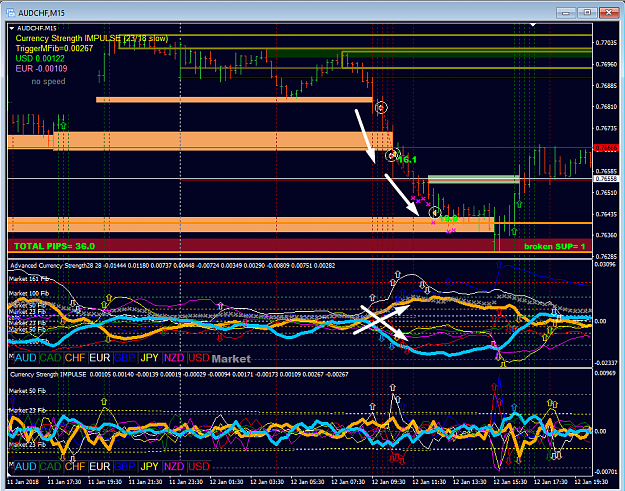Viewport: 625px width, 491px height.
Task: Select GBP in the Advanced Currency Strength legend
Action: [125, 358]
